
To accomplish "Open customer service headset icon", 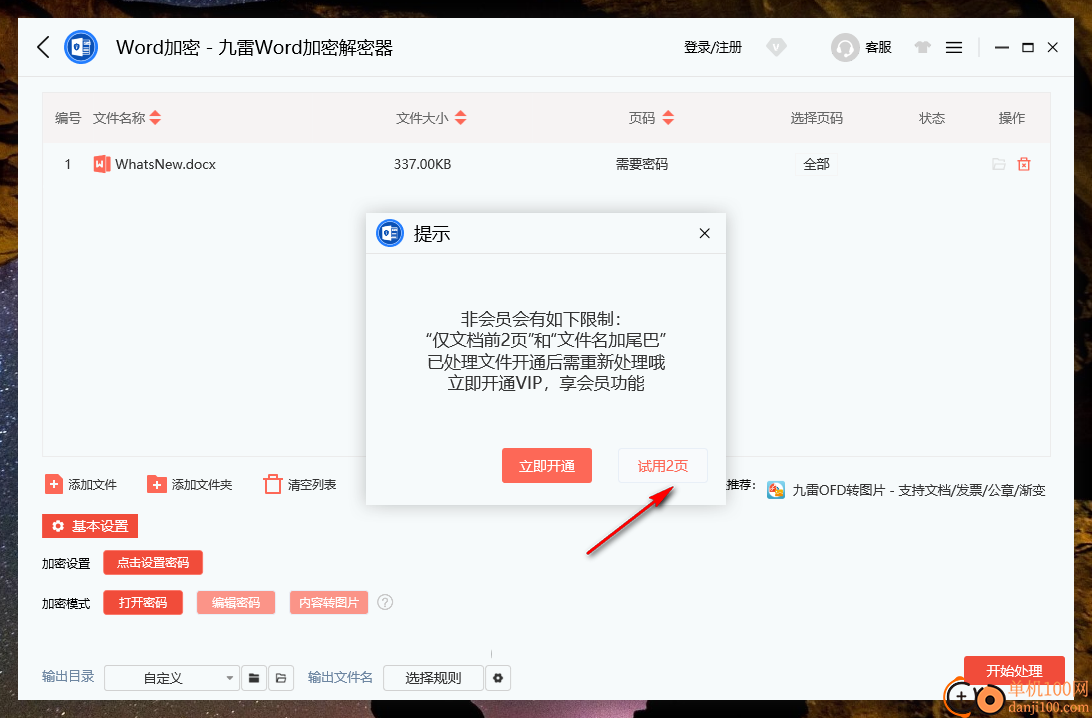I will tap(845, 47).
